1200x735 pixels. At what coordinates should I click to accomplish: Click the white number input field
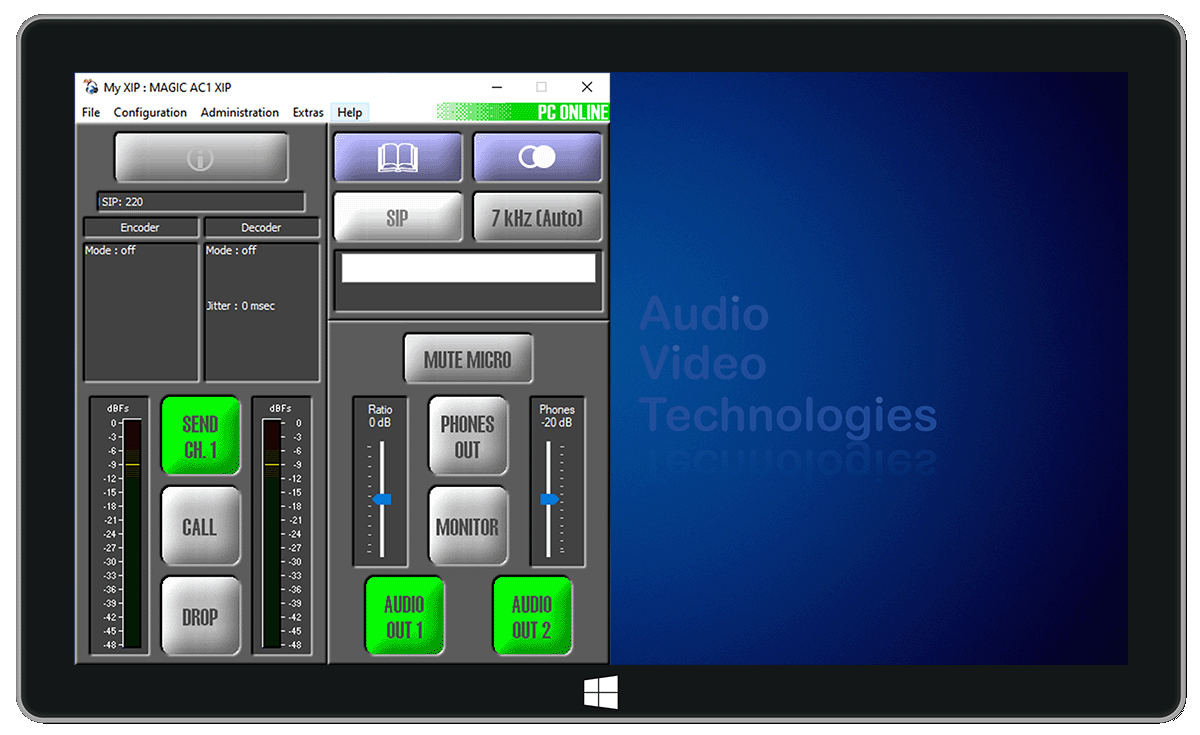click(468, 268)
